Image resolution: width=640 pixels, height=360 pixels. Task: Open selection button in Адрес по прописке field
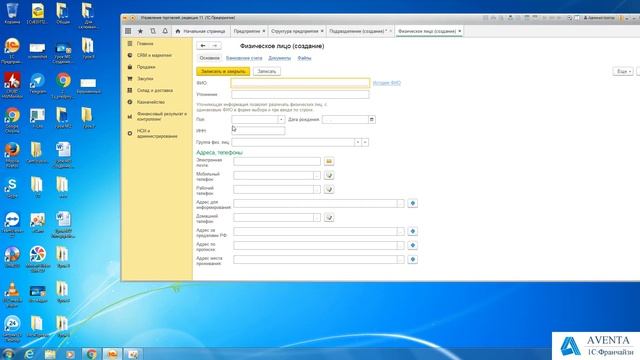click(400, 245)
